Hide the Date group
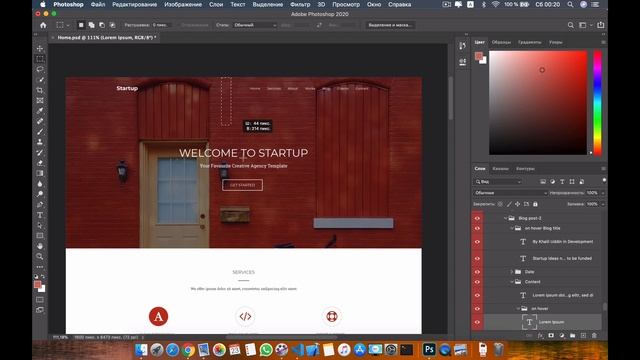The height and width of the screenshot is (360, 640). click(x=477, y=272)
